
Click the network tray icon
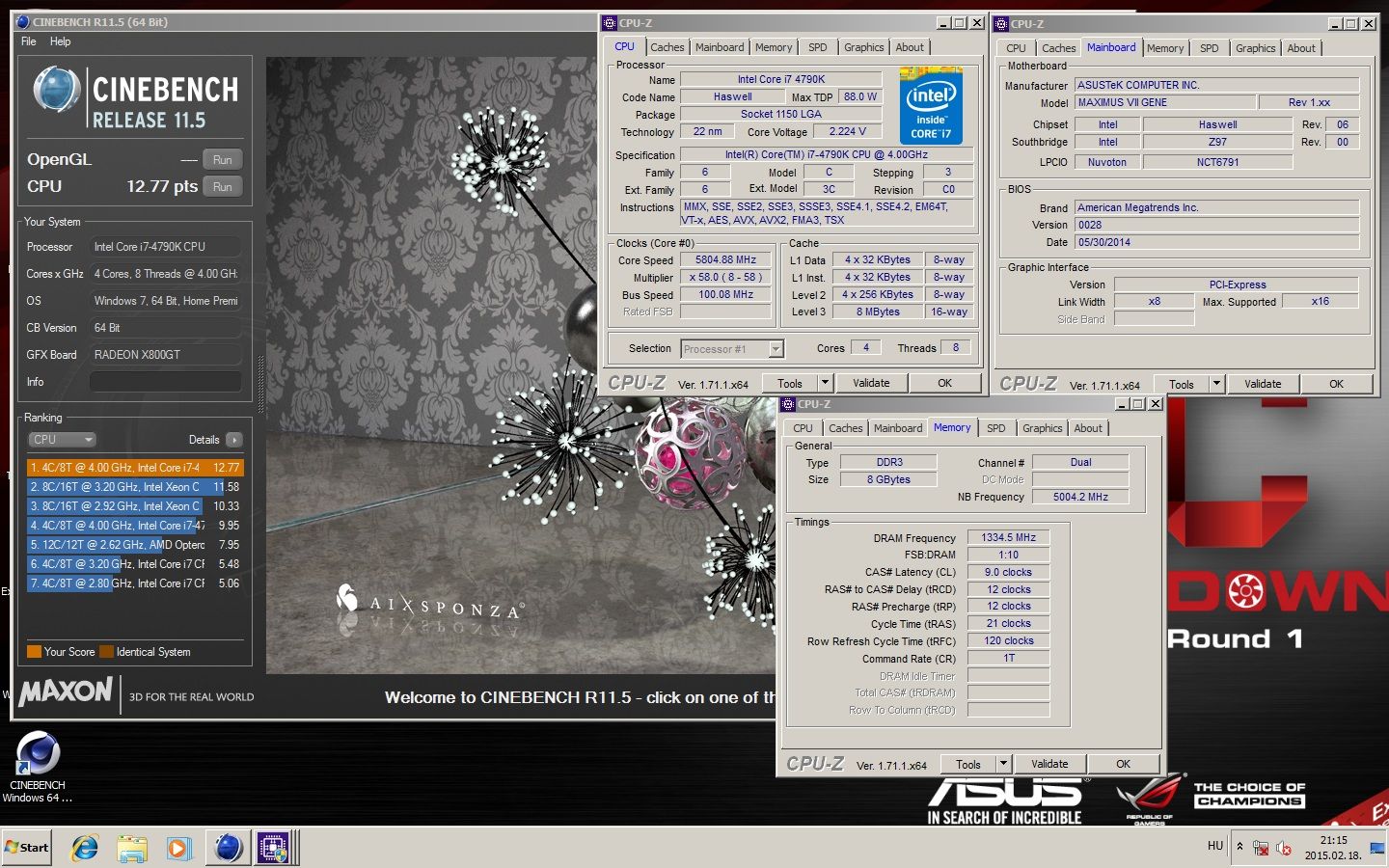coord(1261,848)
